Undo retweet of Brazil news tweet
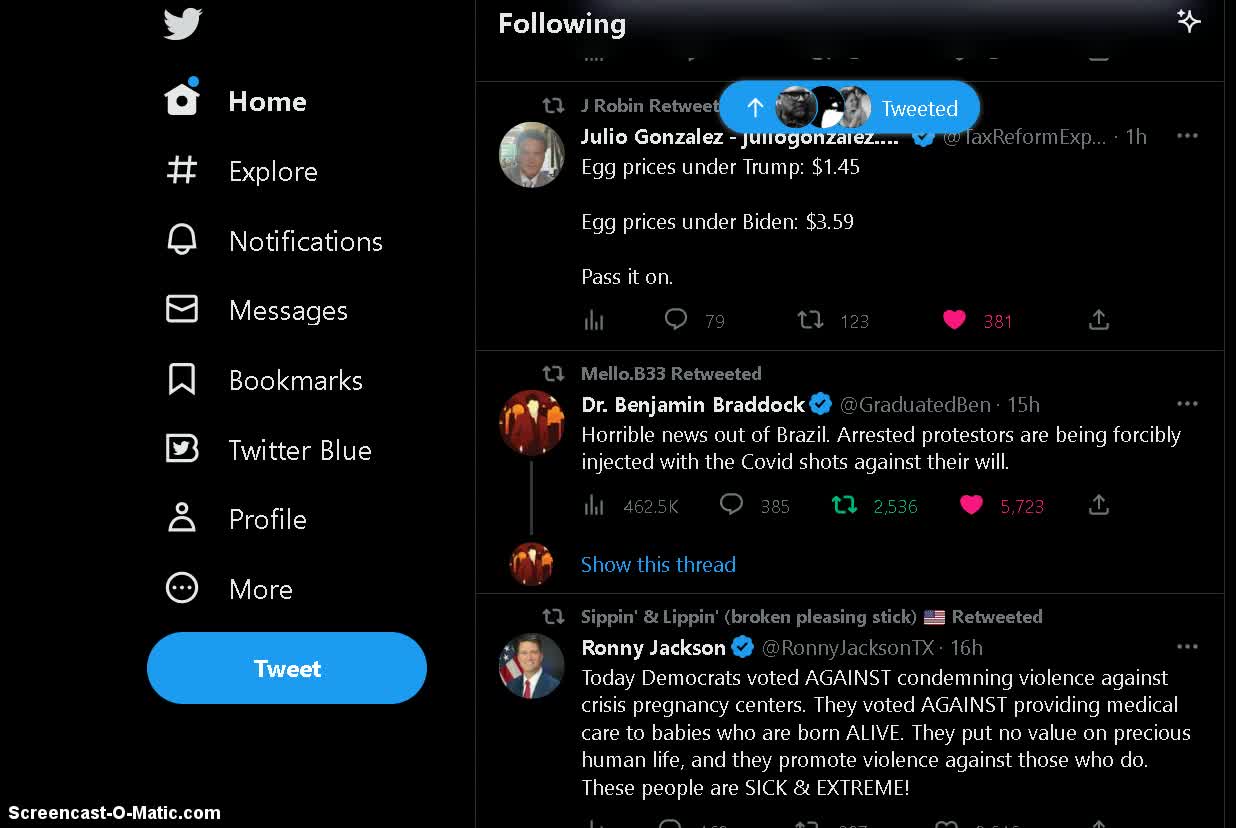This screenshot has height=828, width=1236. (845, 505)
